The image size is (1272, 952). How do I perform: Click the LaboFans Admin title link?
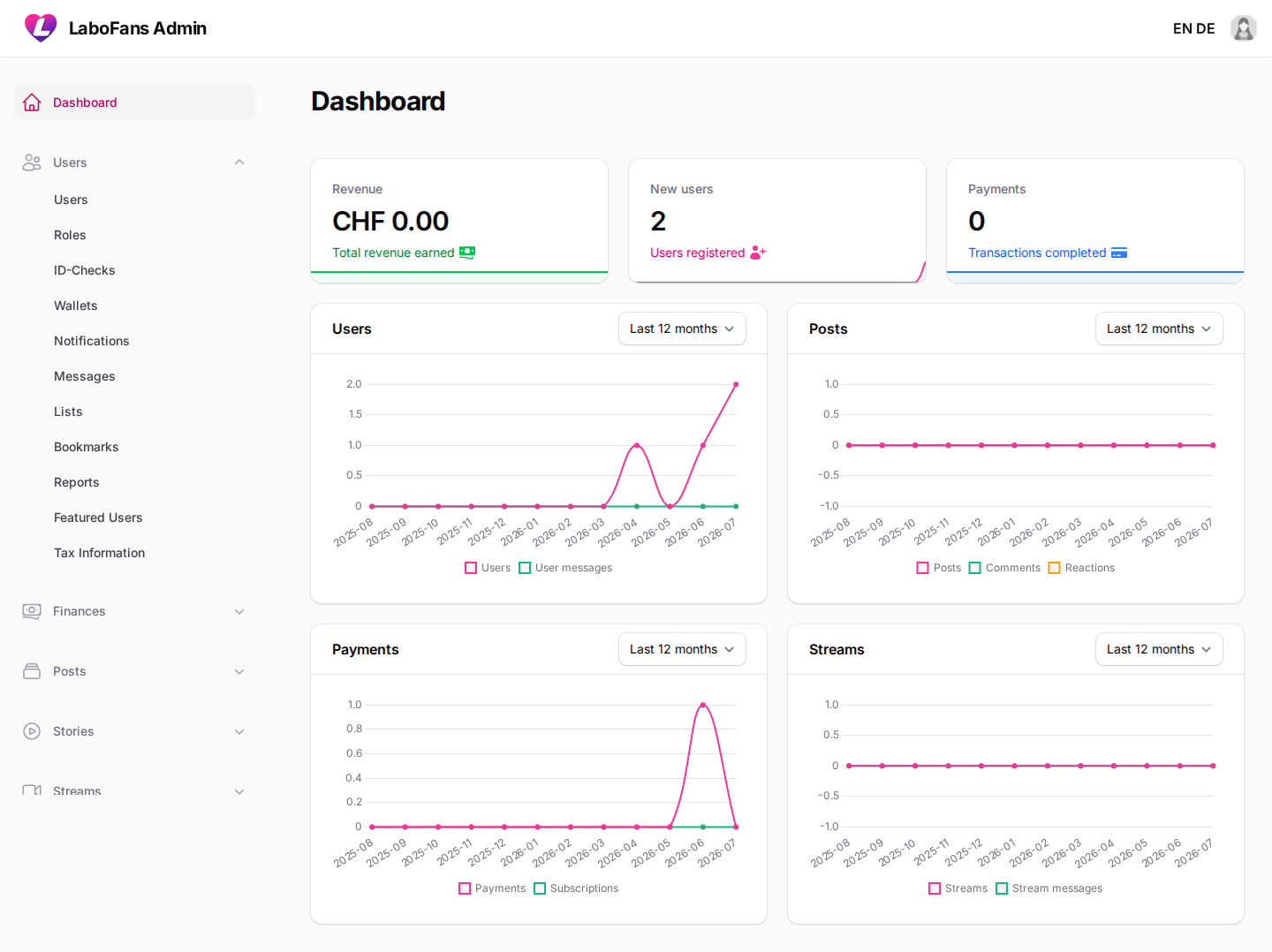138,28
